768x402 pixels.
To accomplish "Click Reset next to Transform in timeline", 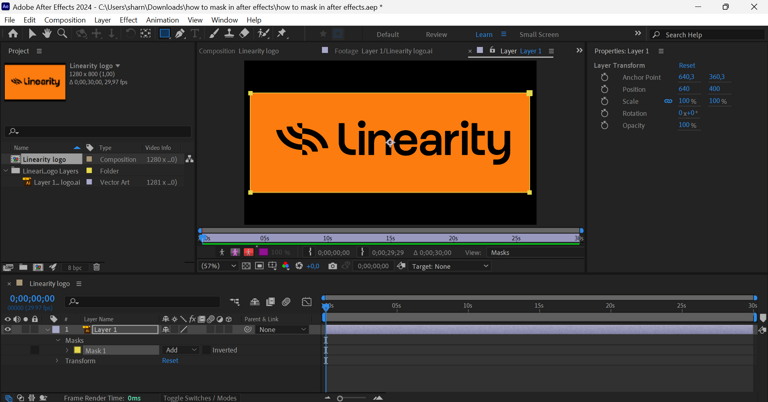I will click(170, 361).
